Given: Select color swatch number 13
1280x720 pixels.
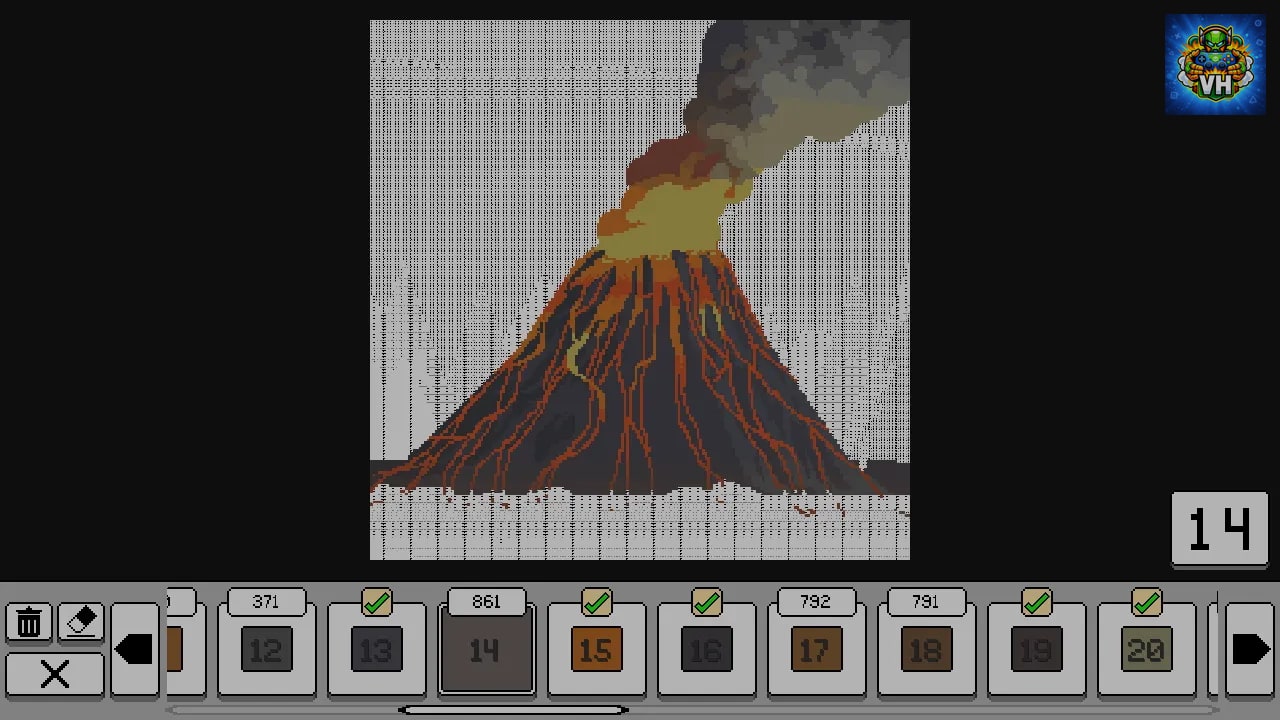Looking at the screenshot, I should pyautogui.click(x=376, y=651).
